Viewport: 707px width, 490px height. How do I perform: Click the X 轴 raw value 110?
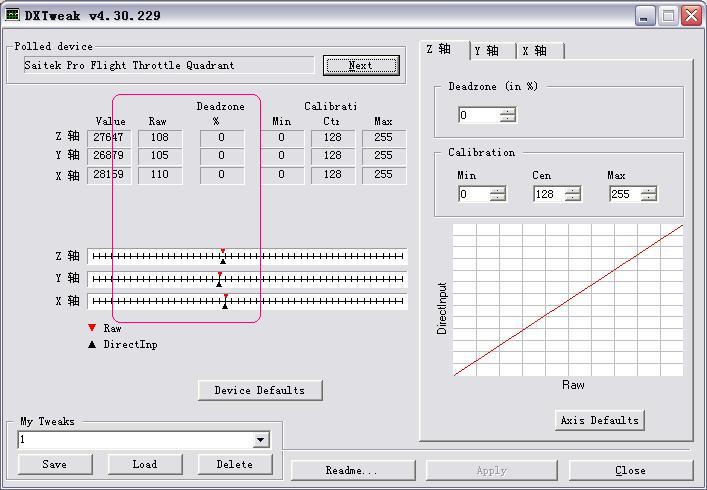point(160,175)
